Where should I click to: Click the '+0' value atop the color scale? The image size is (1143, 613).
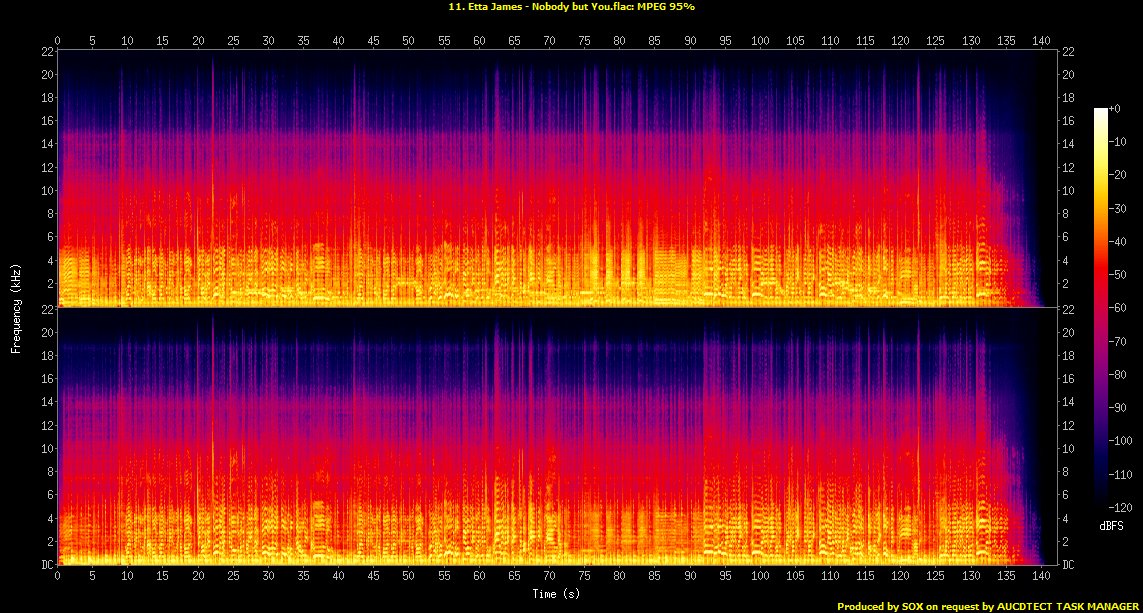(x=1115, y=109)
